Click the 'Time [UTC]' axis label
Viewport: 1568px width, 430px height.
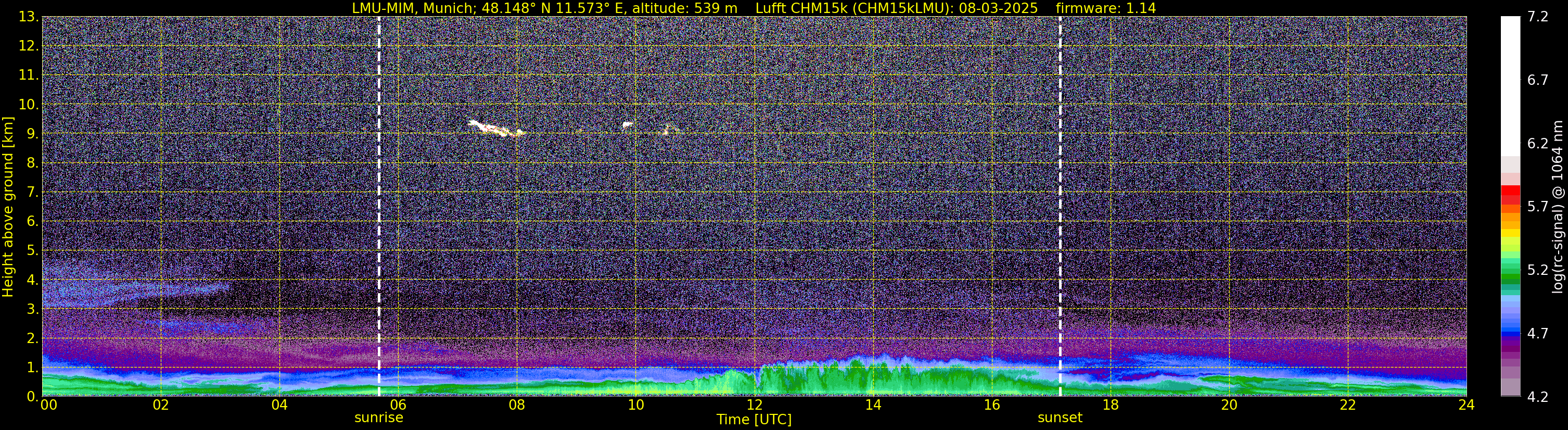754,420
